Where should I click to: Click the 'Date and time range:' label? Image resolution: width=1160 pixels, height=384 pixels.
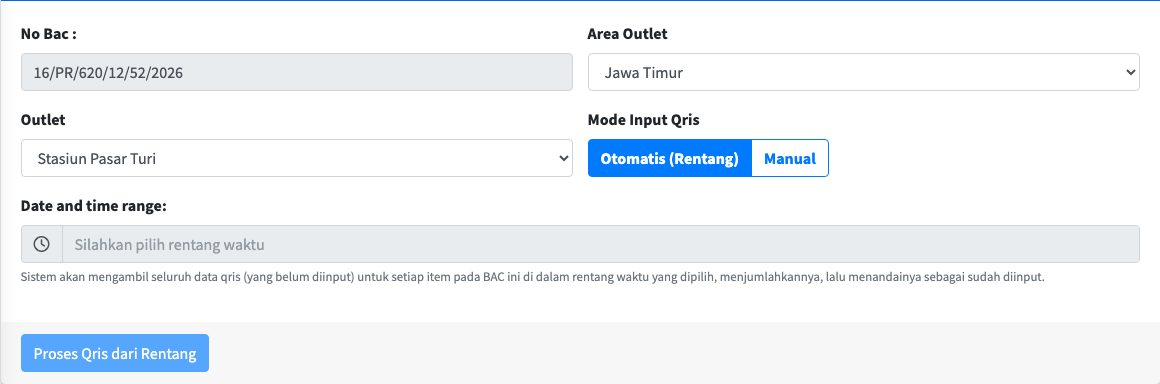(94, 206)
